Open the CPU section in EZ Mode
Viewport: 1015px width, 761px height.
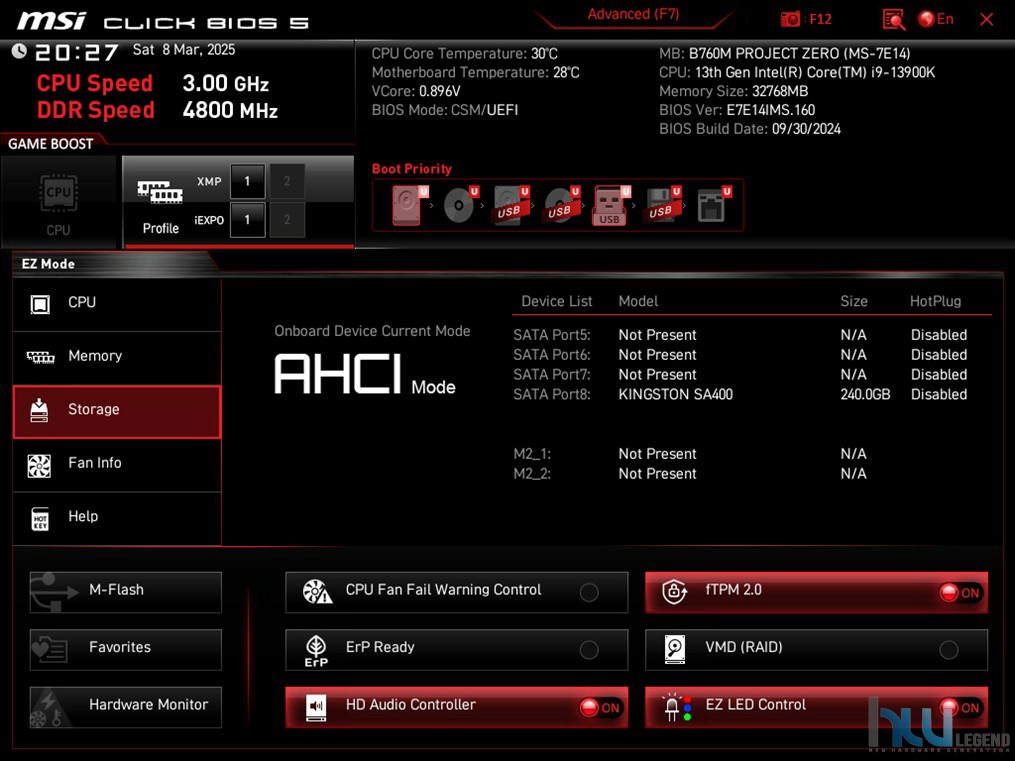point(117,303)
